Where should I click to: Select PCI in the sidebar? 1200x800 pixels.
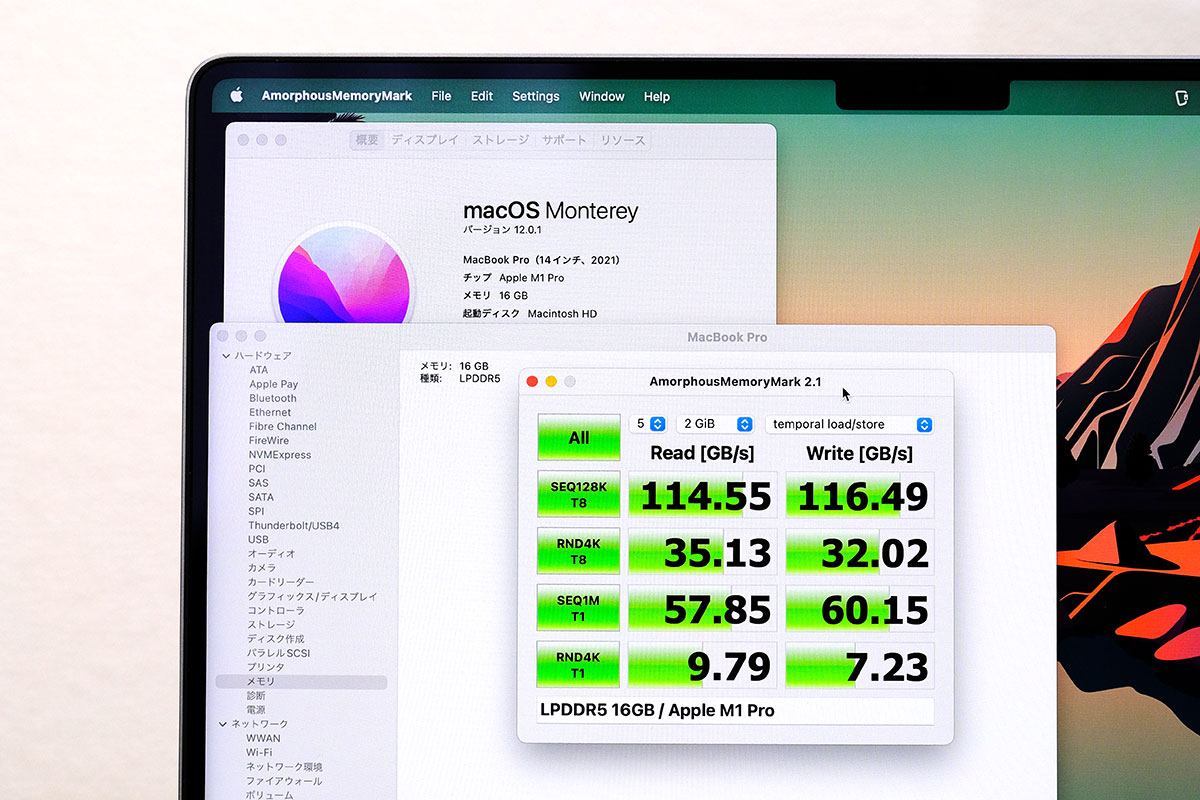(x=257, y=469)
